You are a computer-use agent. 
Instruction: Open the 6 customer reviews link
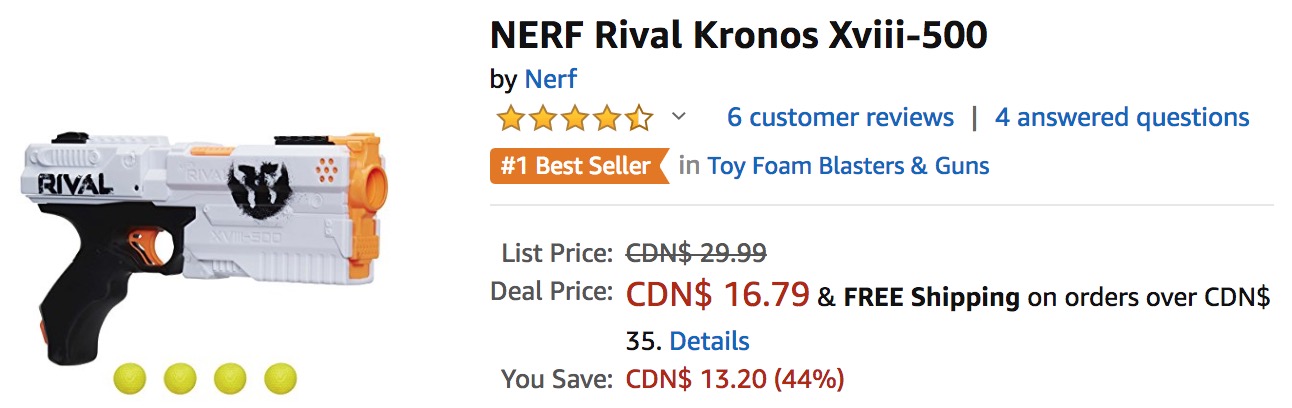[x=840, y=118]
